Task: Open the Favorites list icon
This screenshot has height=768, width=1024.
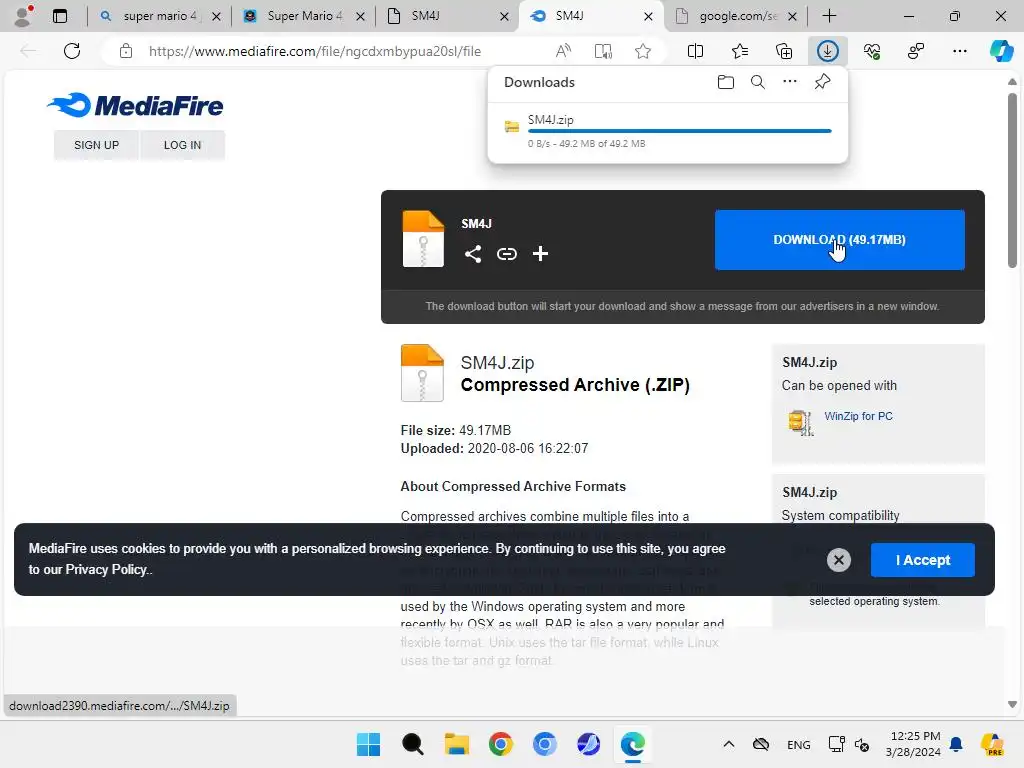Action: click(739, 51)
